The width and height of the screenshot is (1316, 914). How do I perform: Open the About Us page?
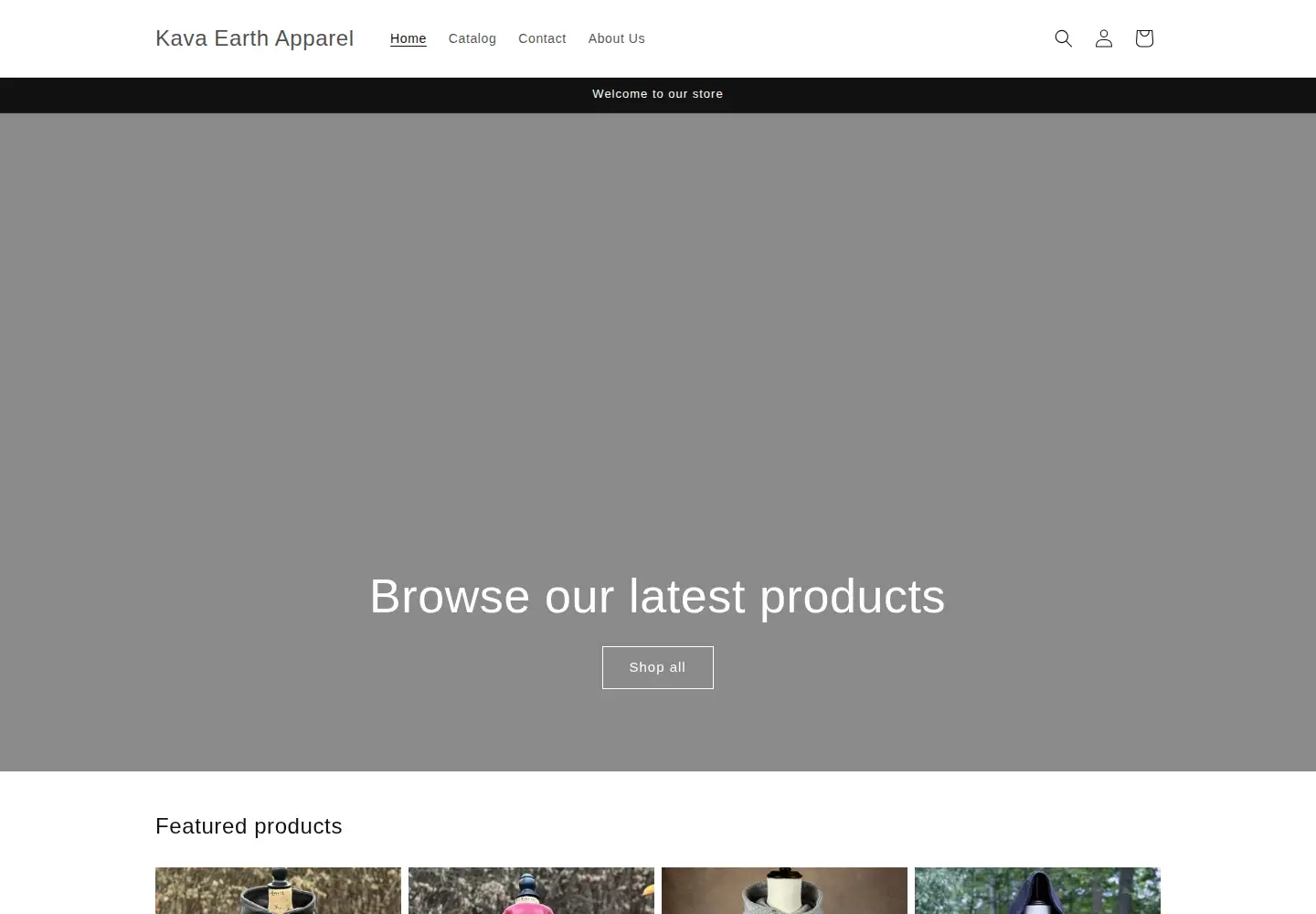[x=616, y=38]
